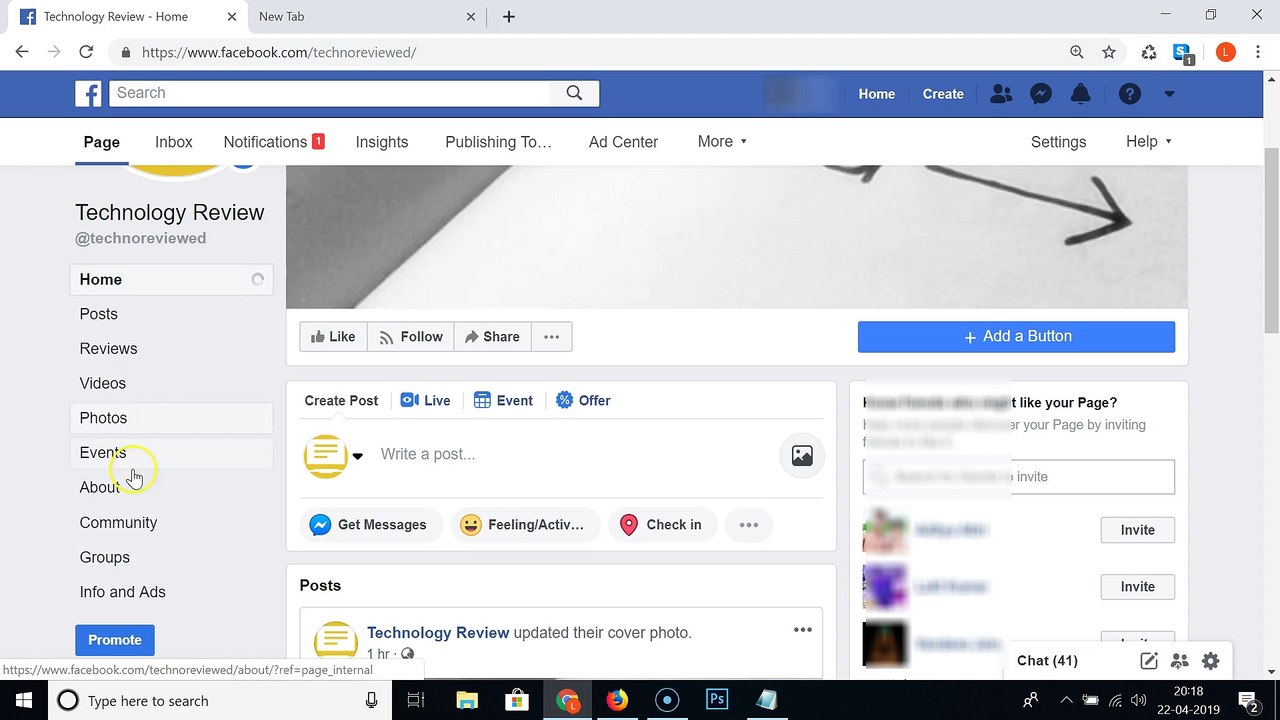The width and height of the screenshot is (1280, 720).
Task: Click the browser back arrow
Action: [x=22, y=52]
